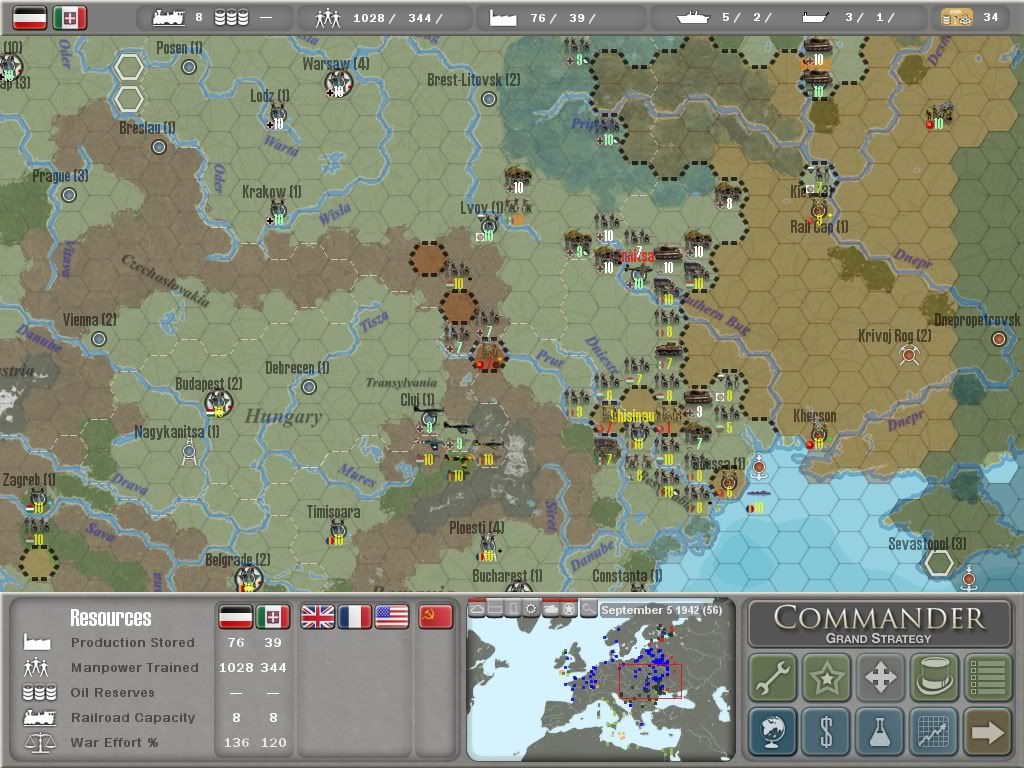The width and height of the screenshot is (1024, 768).
Task: Click the magnifier zoom button on minimap
Action: [x=588, y=609]
